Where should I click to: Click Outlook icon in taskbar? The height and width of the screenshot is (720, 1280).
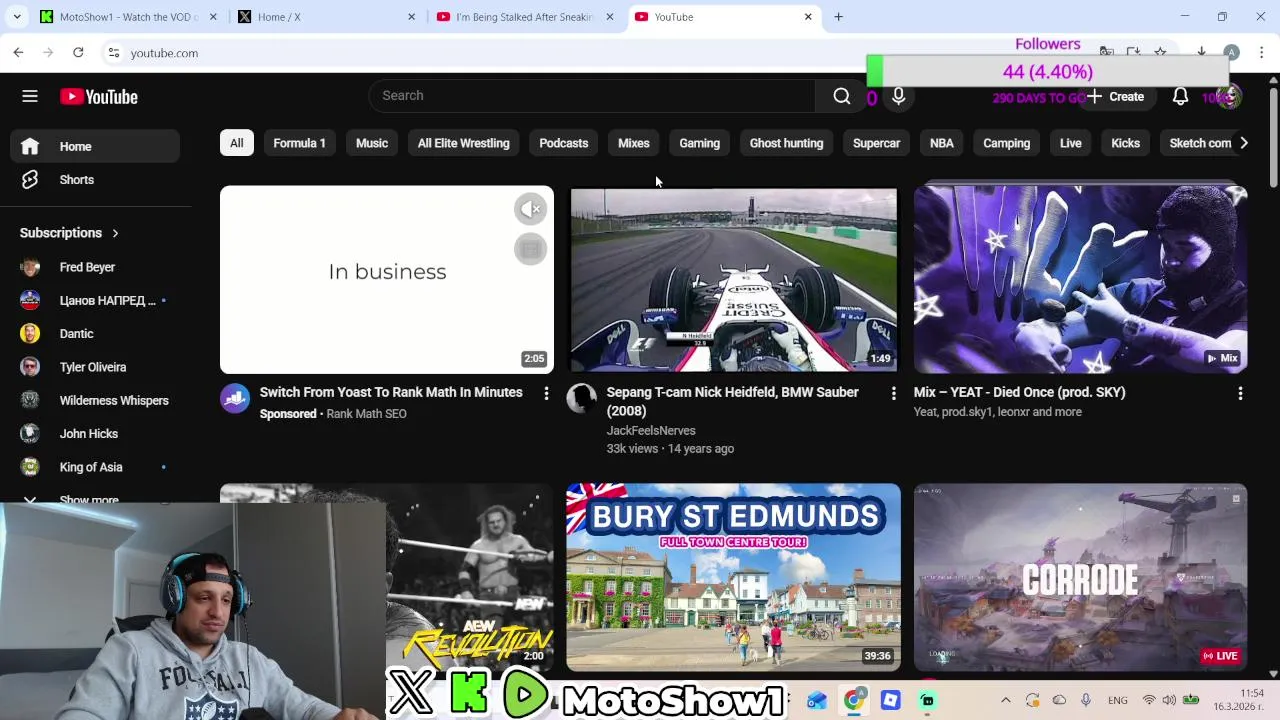(x=817, y=700)
